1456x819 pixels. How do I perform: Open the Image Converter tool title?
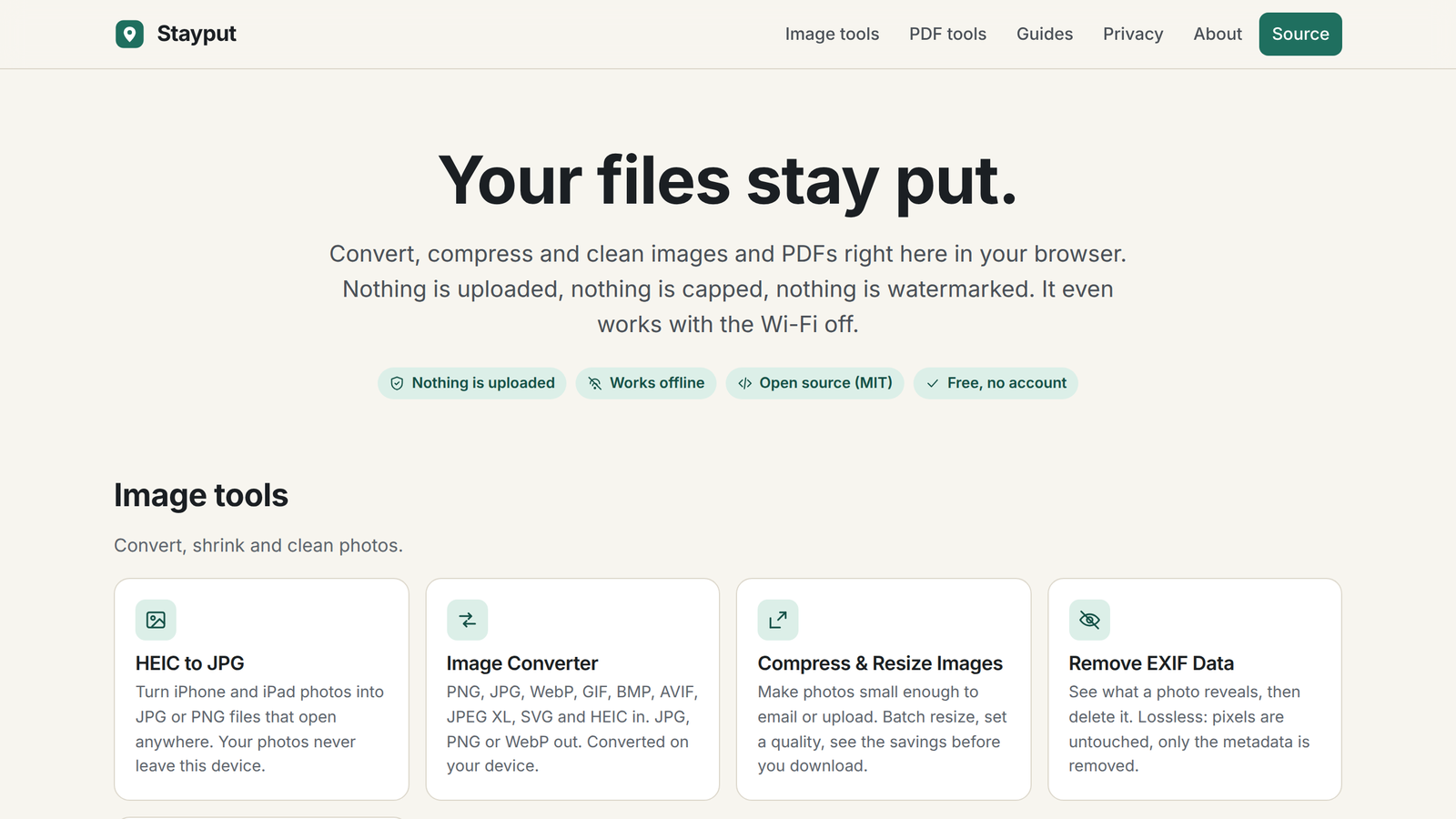click(522, 663)
